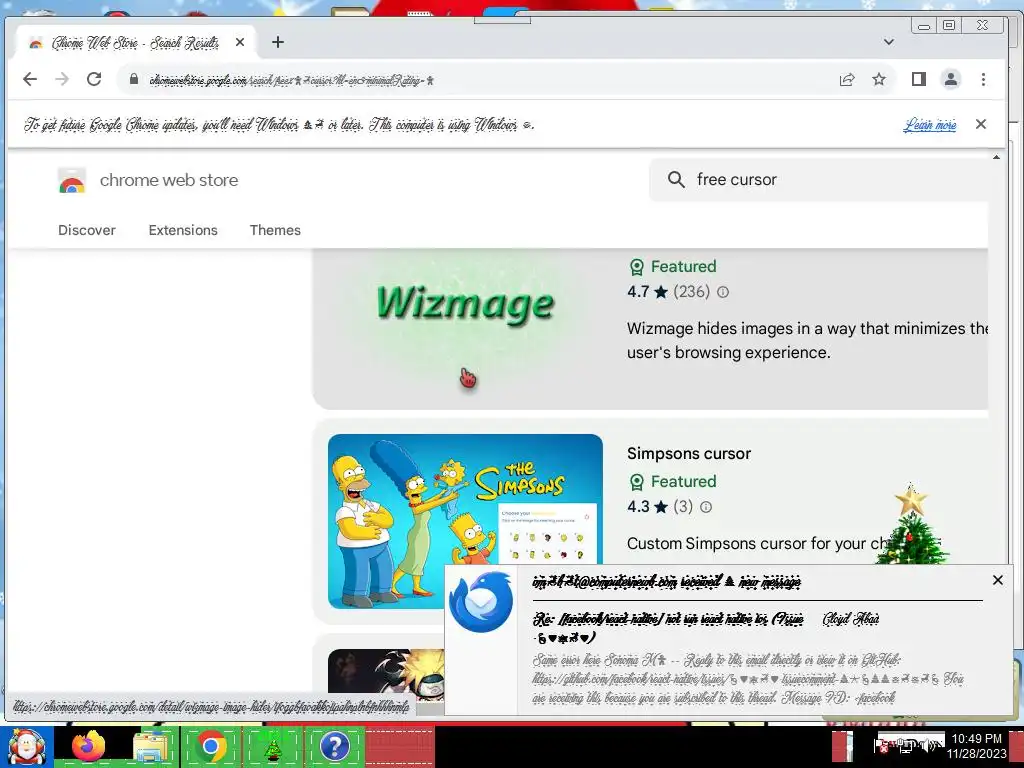
Task: Launch Firefox from the taskbar
Action: pos(88,746)
